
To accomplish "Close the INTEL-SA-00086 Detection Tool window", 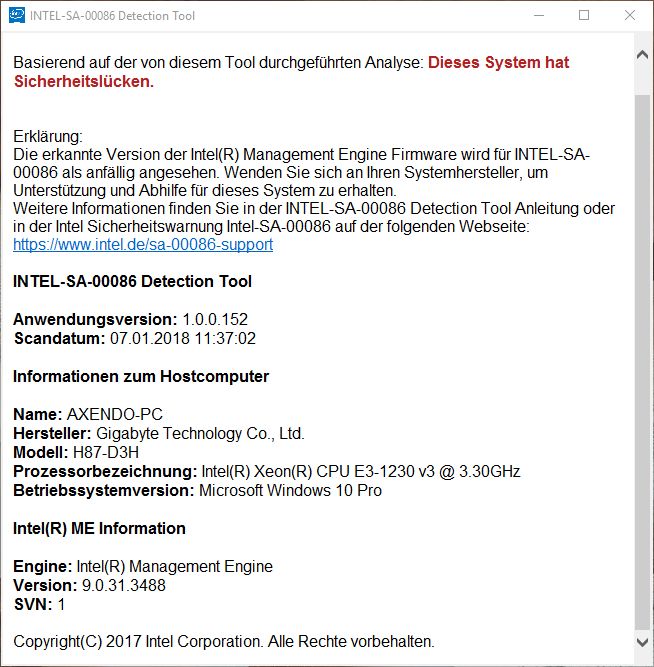I will [630, 15].
